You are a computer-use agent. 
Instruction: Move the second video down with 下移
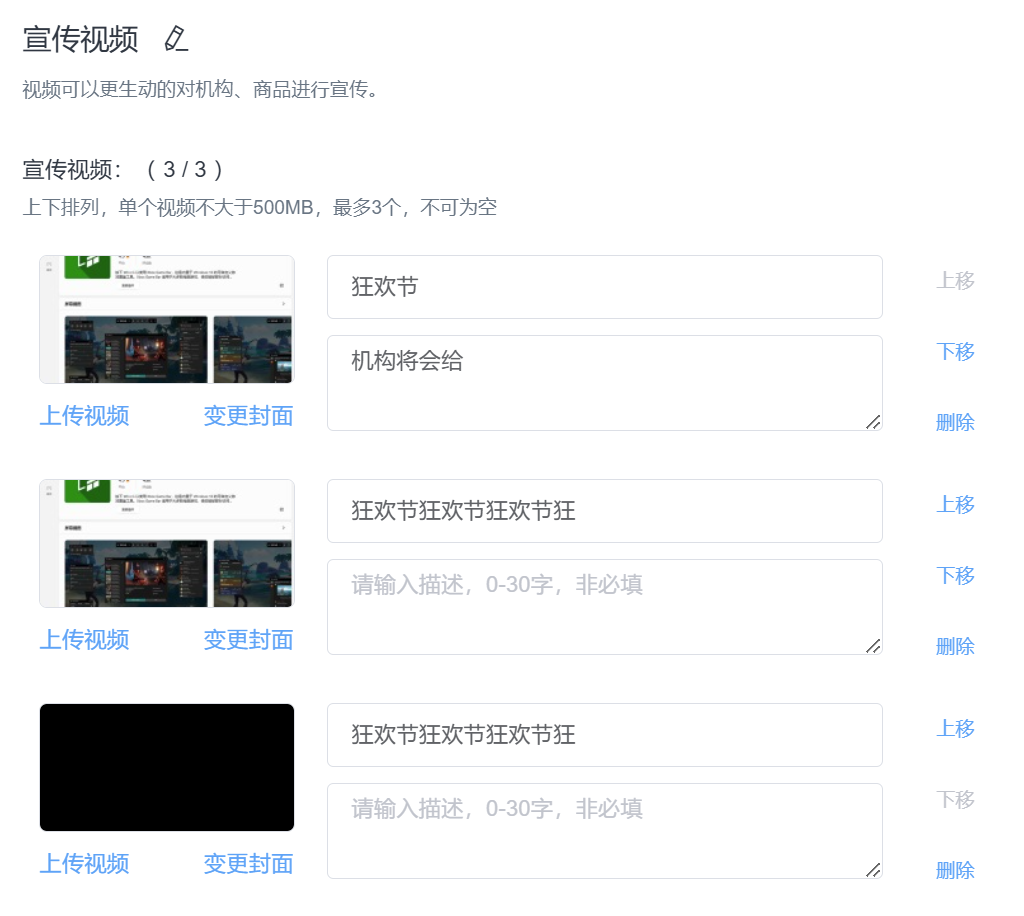click(x=955, y=576)
